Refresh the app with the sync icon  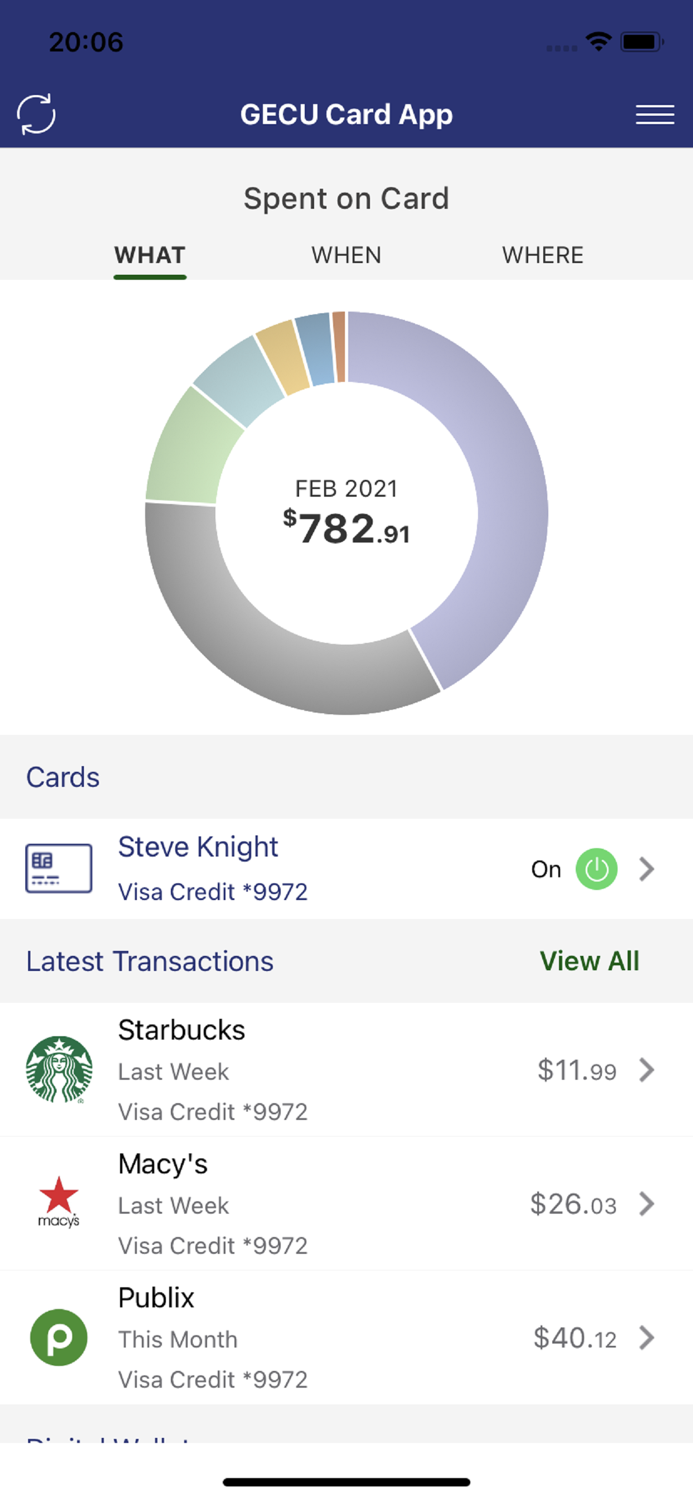point(36,114)
